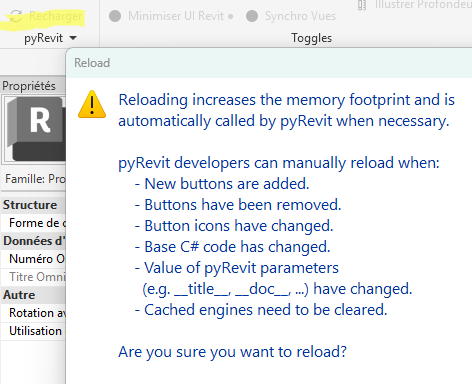
Task: Open the pyRevit panel dropdown arrow
Action: coord(73,38)
